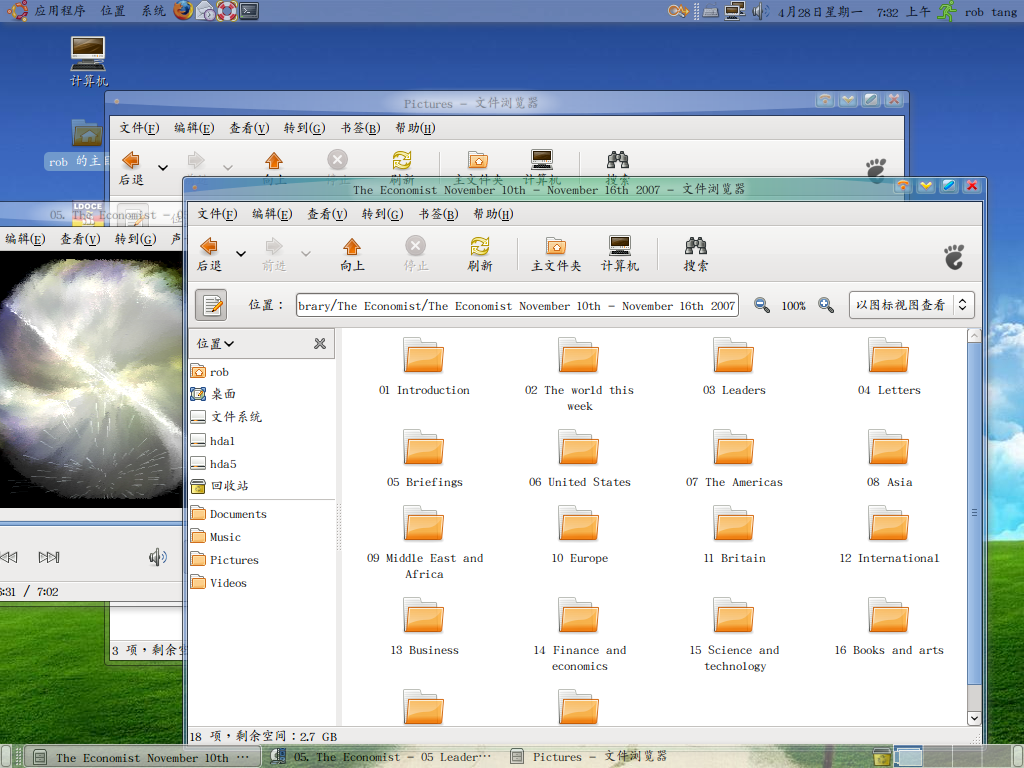Open the Bookmarks menu in the Economist window

coord(438,214)
